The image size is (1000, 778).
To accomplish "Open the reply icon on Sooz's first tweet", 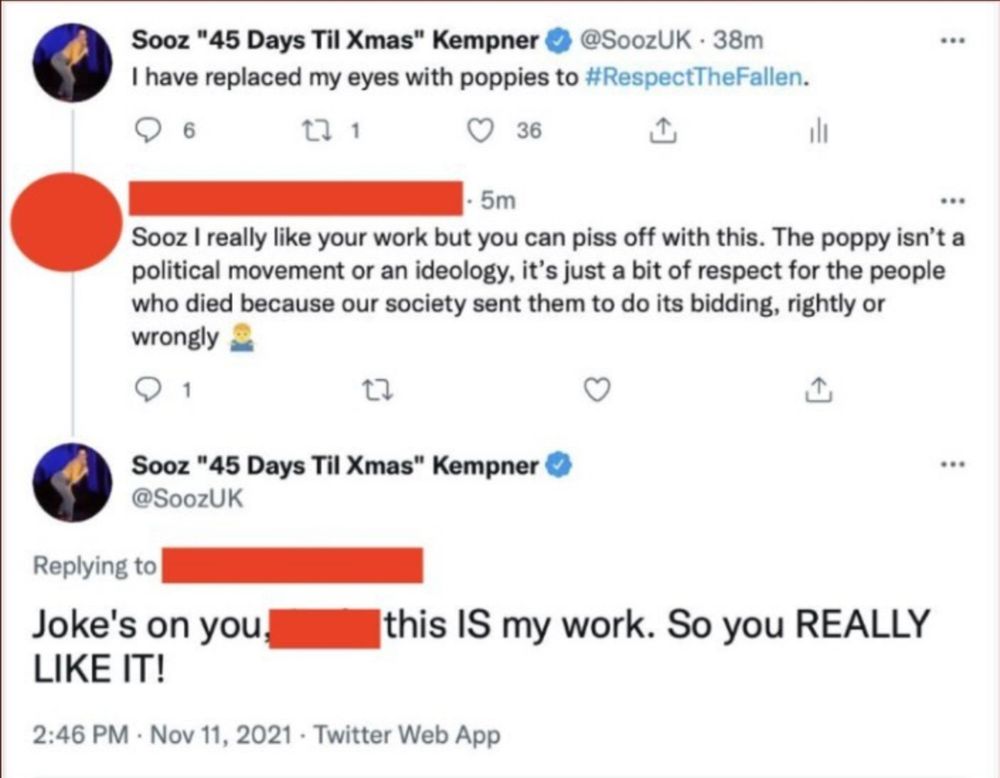I will 148,130.
